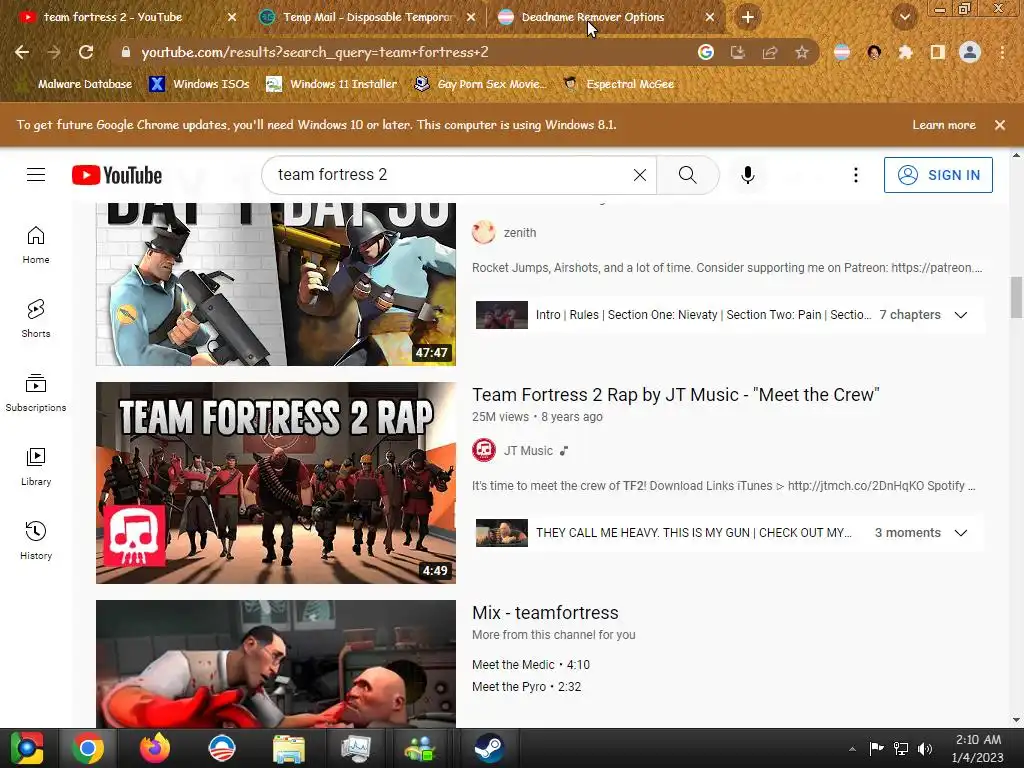This screenshot has height=768, width=1024.
Task: Bookmark this page with the star icon
Action: tap(802, 52)
